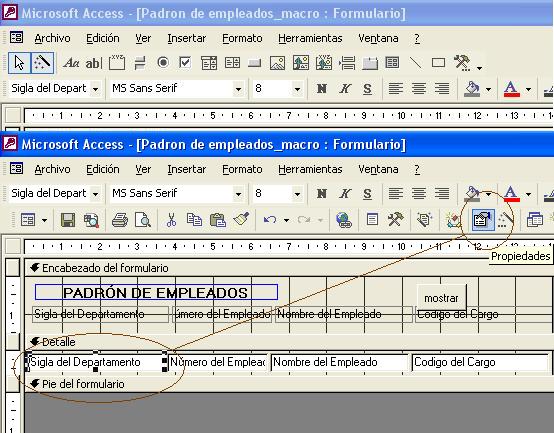Open the Properties button in lower toolbar
This screenshot has width=554, height=433.
483,220
